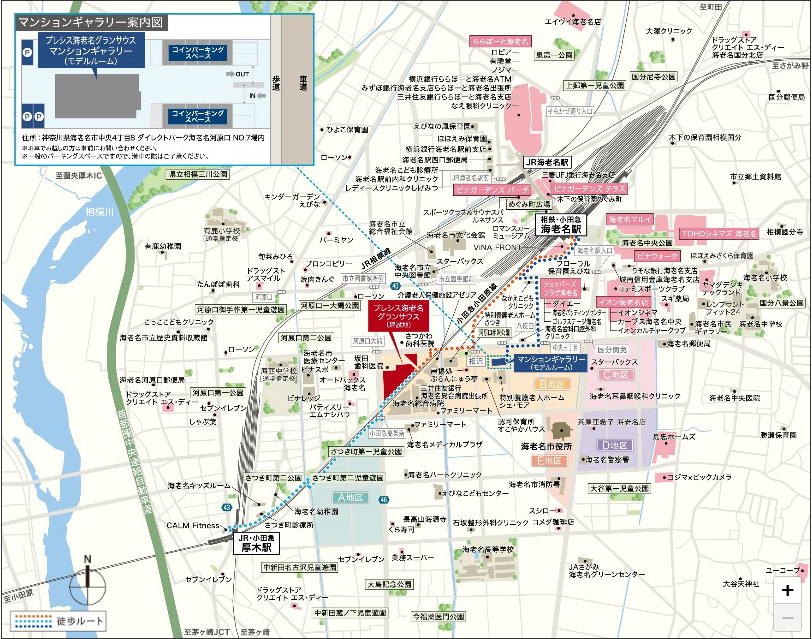Select the TOHOシネマズ海老名 pink label
Image resolution: width=812 pixels, height=639 pixels.
(x=716, y=232)
